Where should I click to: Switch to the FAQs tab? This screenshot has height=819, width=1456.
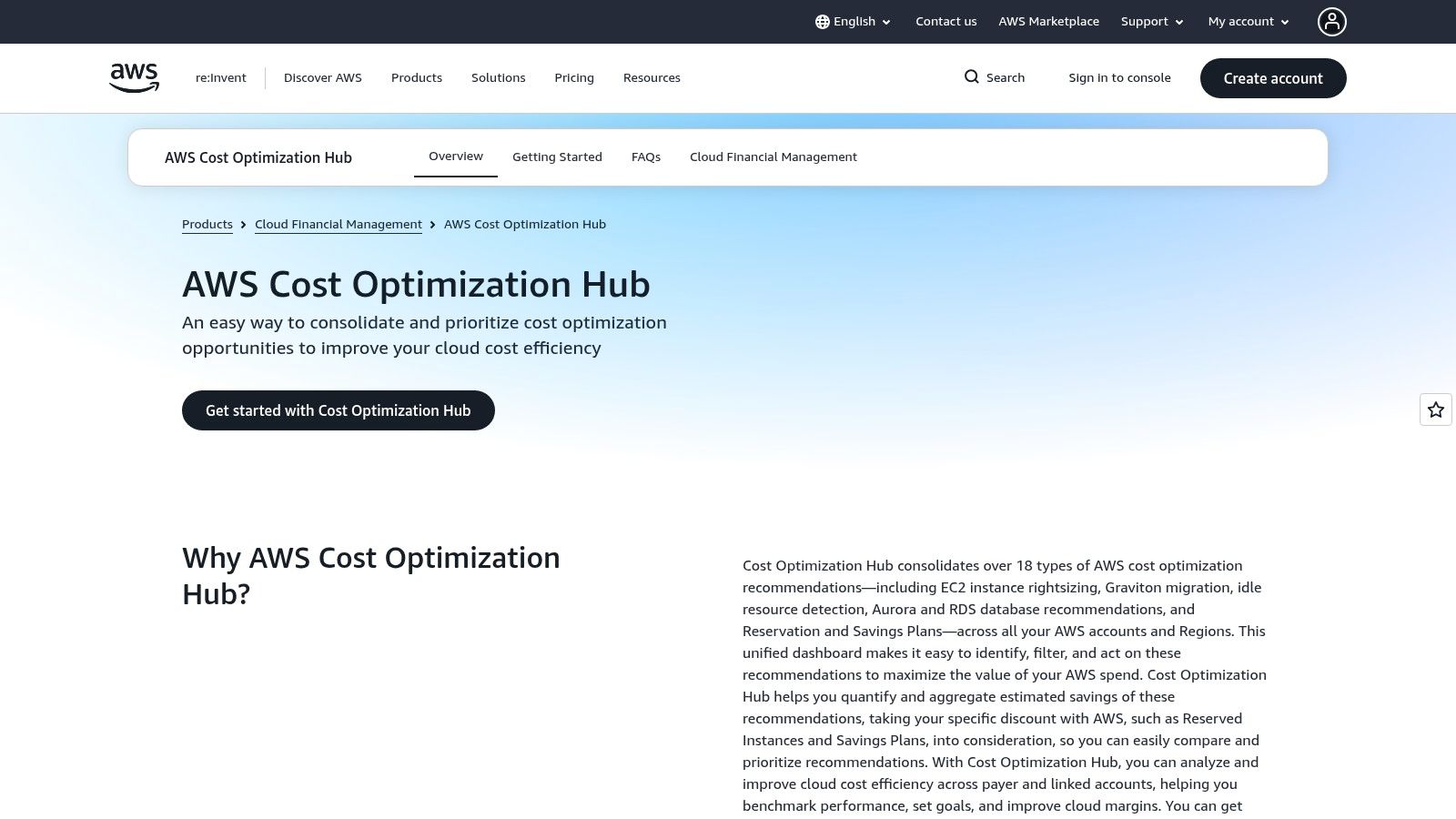646,157
